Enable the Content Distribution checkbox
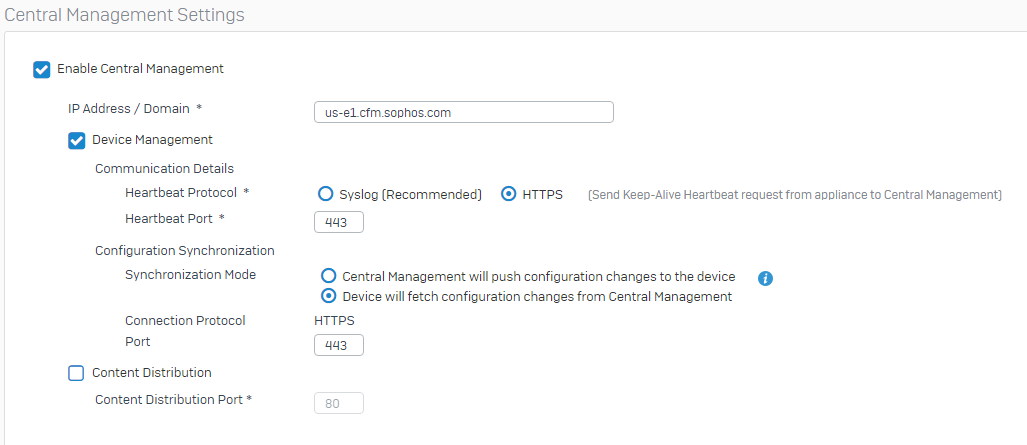Image resolution: width=1027 pixels, height=445 pixels. pyautogui.click(x=77, y=373)
